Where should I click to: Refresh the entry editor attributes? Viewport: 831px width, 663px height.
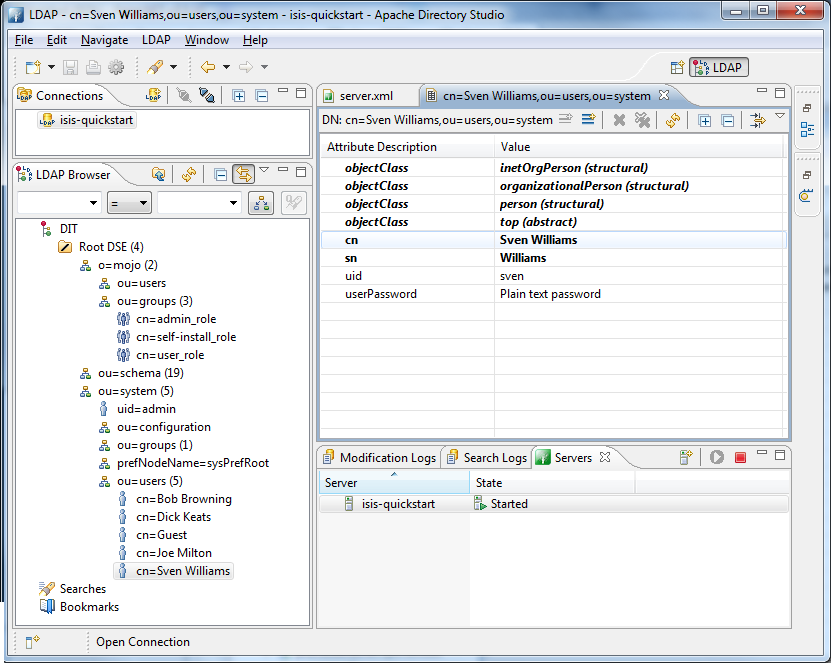(x=673, y=119)
